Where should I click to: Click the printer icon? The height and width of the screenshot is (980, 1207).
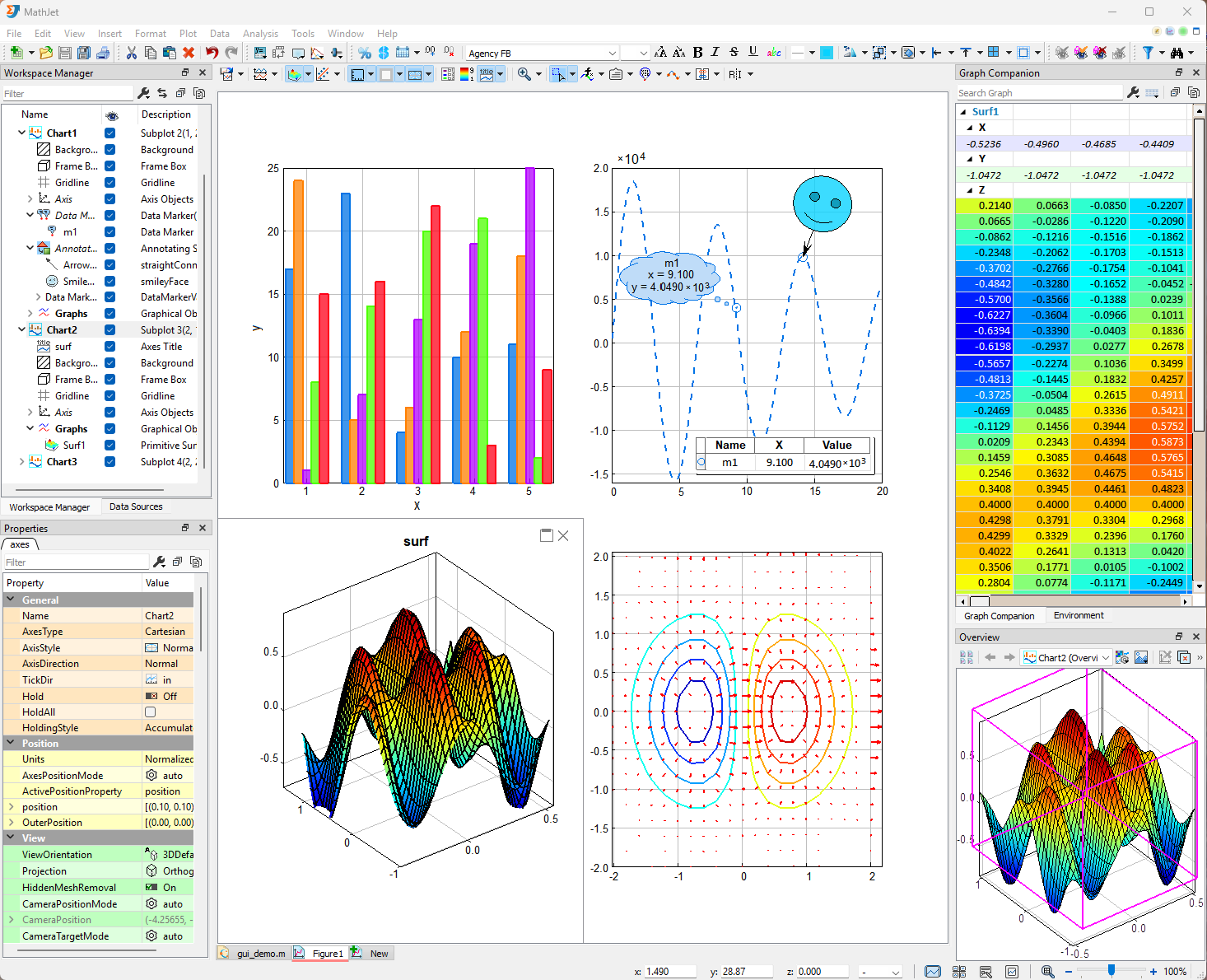pyautogui.click(x=103, y=53)
